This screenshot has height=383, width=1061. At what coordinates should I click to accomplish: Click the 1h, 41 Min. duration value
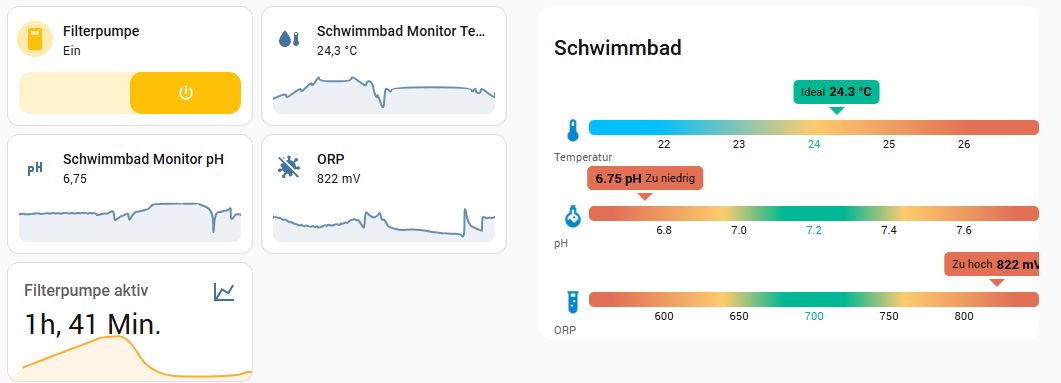[93, 324]
